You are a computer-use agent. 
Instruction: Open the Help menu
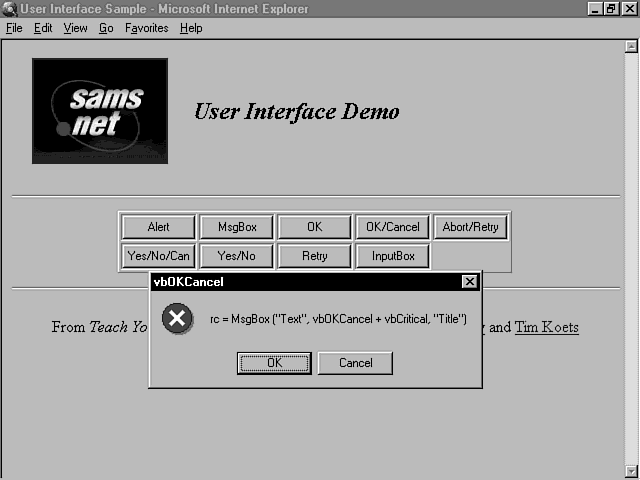191,28
